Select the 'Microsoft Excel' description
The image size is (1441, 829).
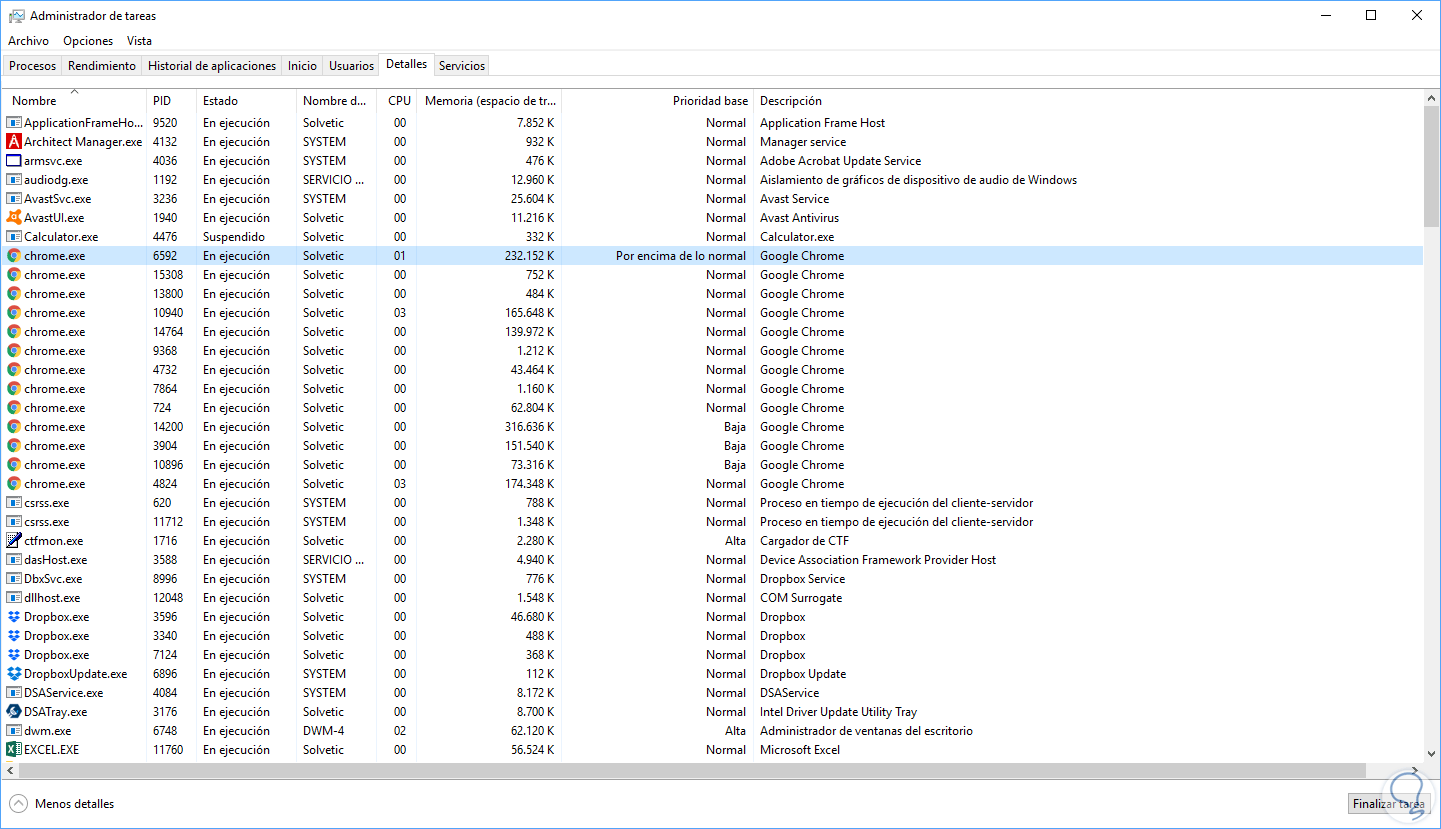pos(800,750)
